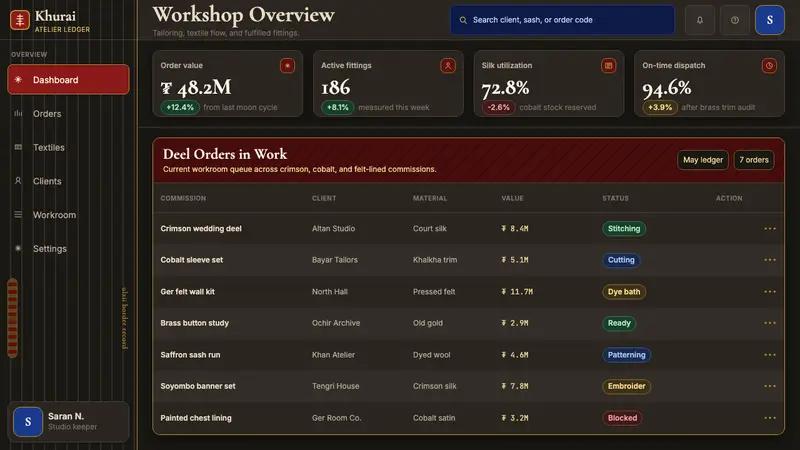
Task: Click the Stitching status badge
Action: (623, 229)
